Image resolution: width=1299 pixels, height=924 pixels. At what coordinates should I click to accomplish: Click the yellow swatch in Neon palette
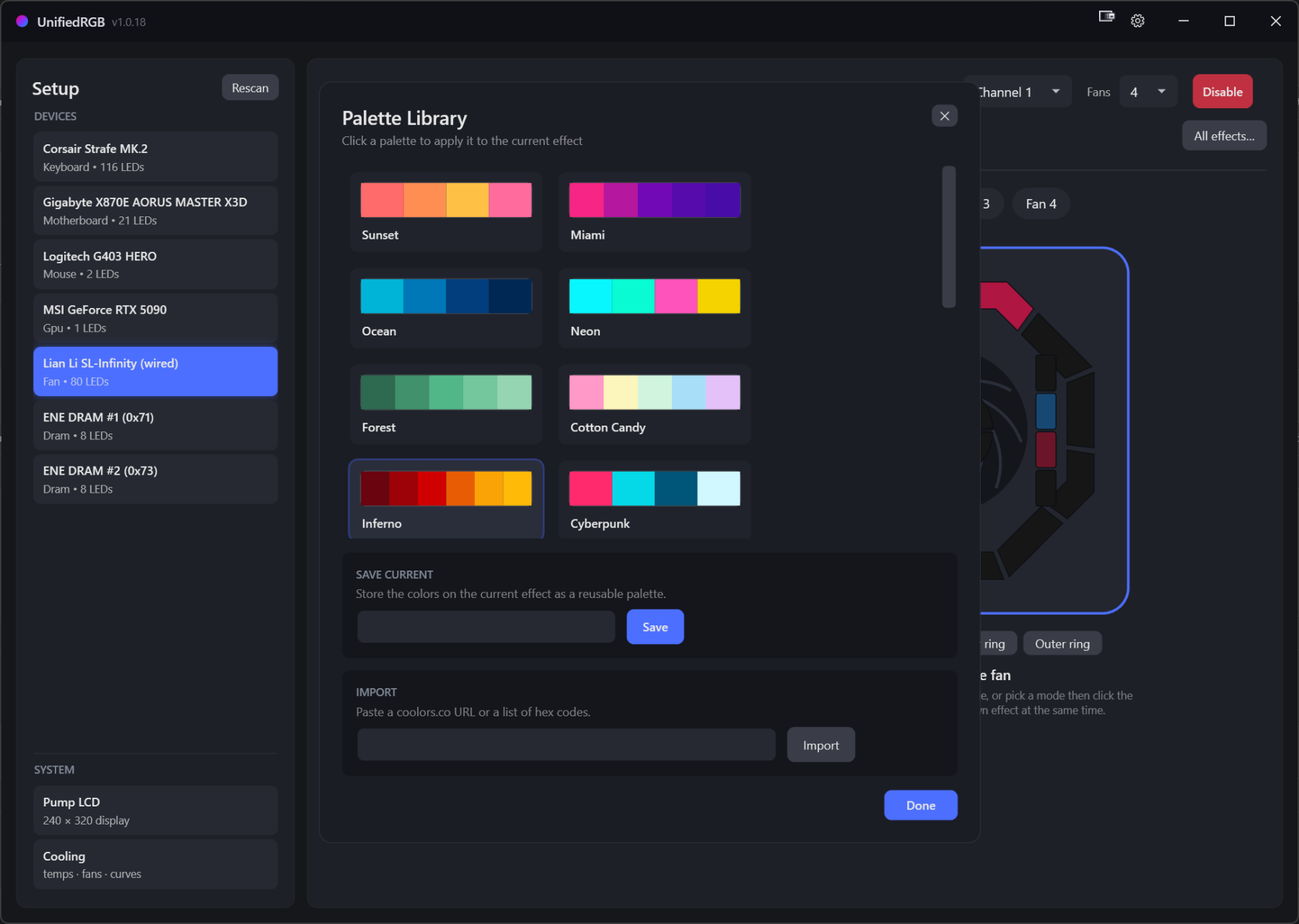click(x=718, y=296)
